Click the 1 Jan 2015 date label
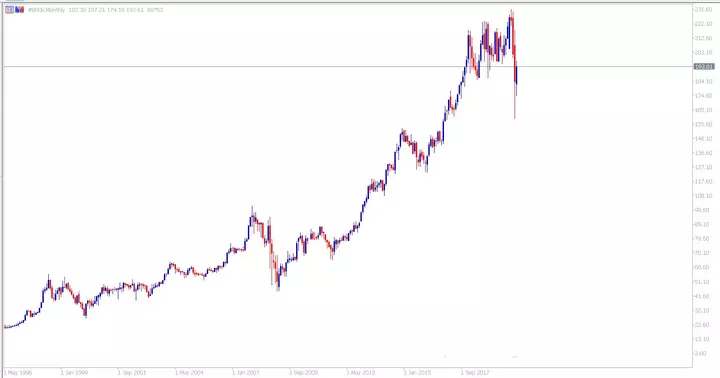 click(417, 372)
